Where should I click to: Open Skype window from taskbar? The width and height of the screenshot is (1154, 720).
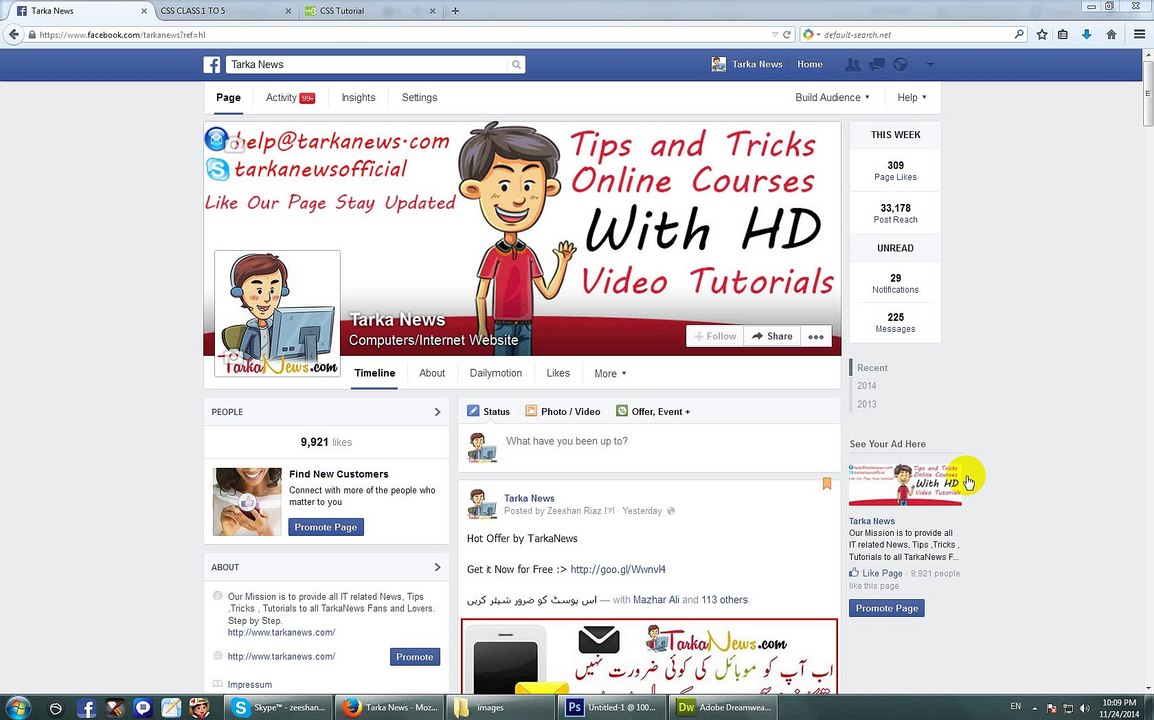point(279,707)
